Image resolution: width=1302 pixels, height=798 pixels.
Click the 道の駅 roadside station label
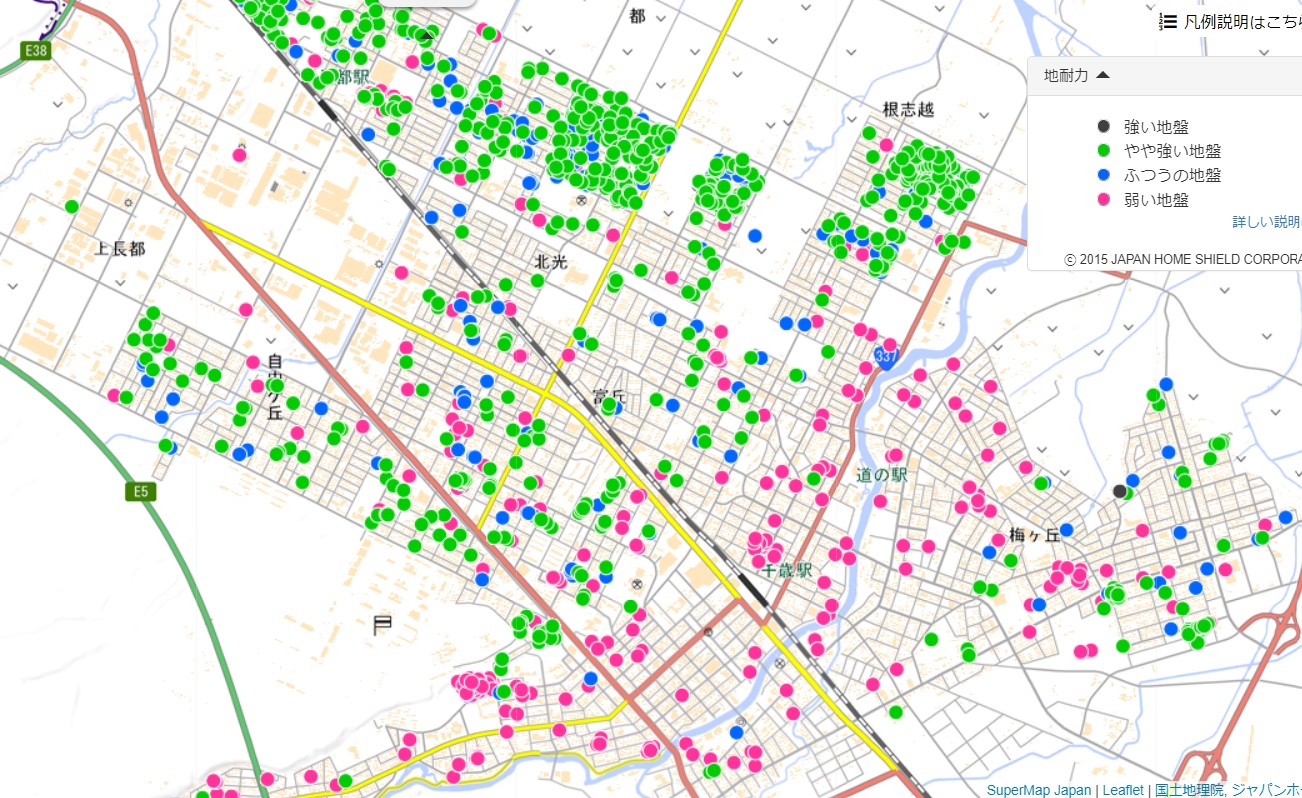pyautogui.click(x=882, y=474)
